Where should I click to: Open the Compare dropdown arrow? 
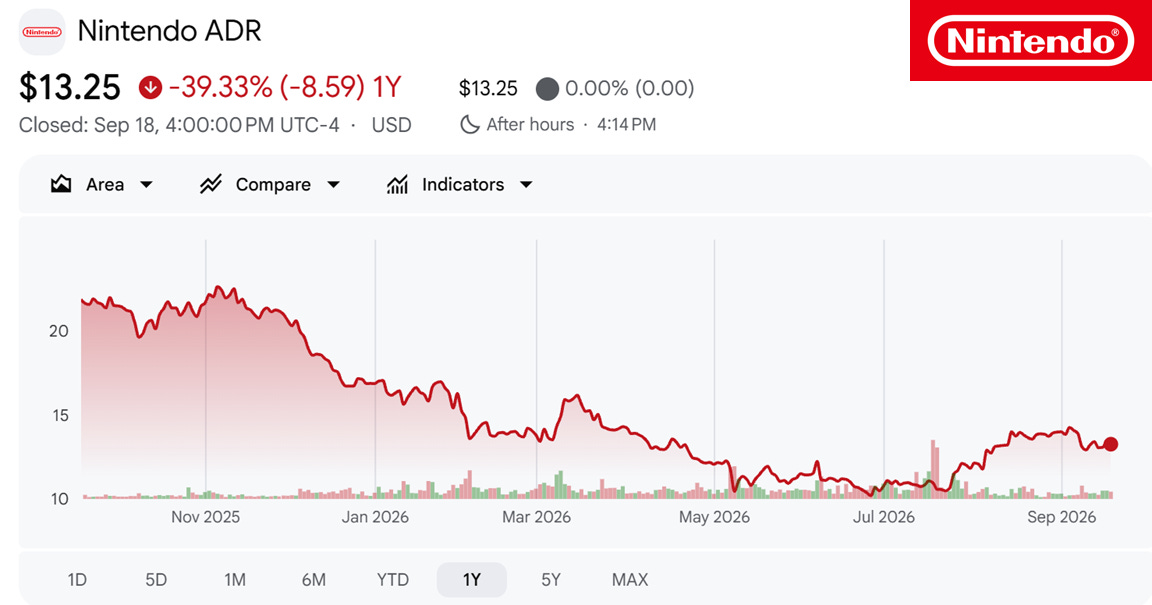click(x=334, y=185)
